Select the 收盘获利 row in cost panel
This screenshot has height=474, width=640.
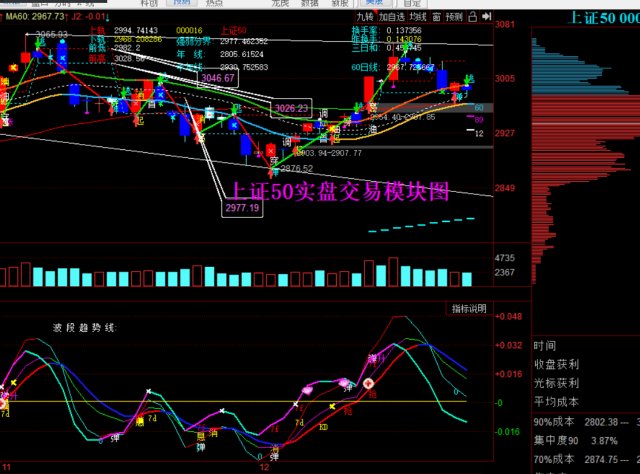pyautogui.click(x=556, y=364)
